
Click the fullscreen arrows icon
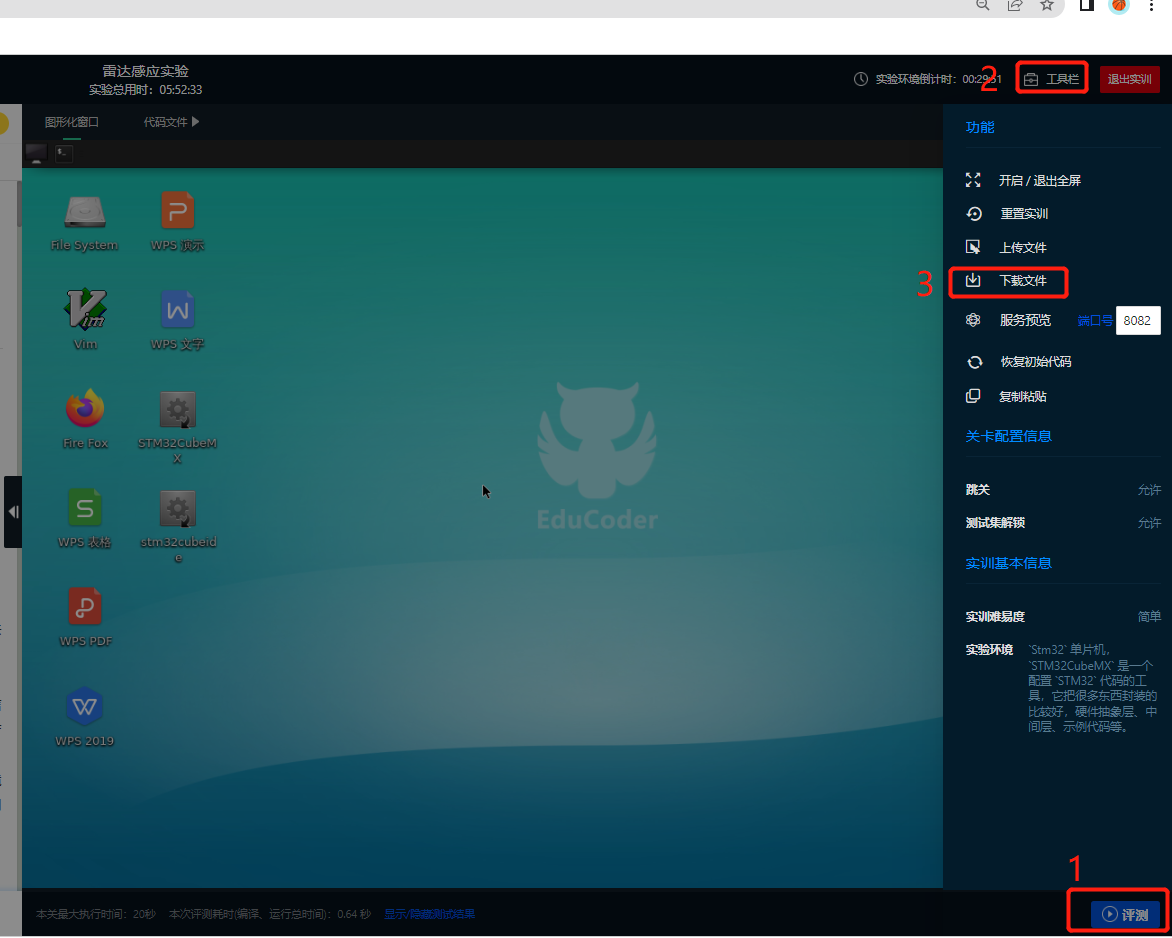tap(972, 180)
